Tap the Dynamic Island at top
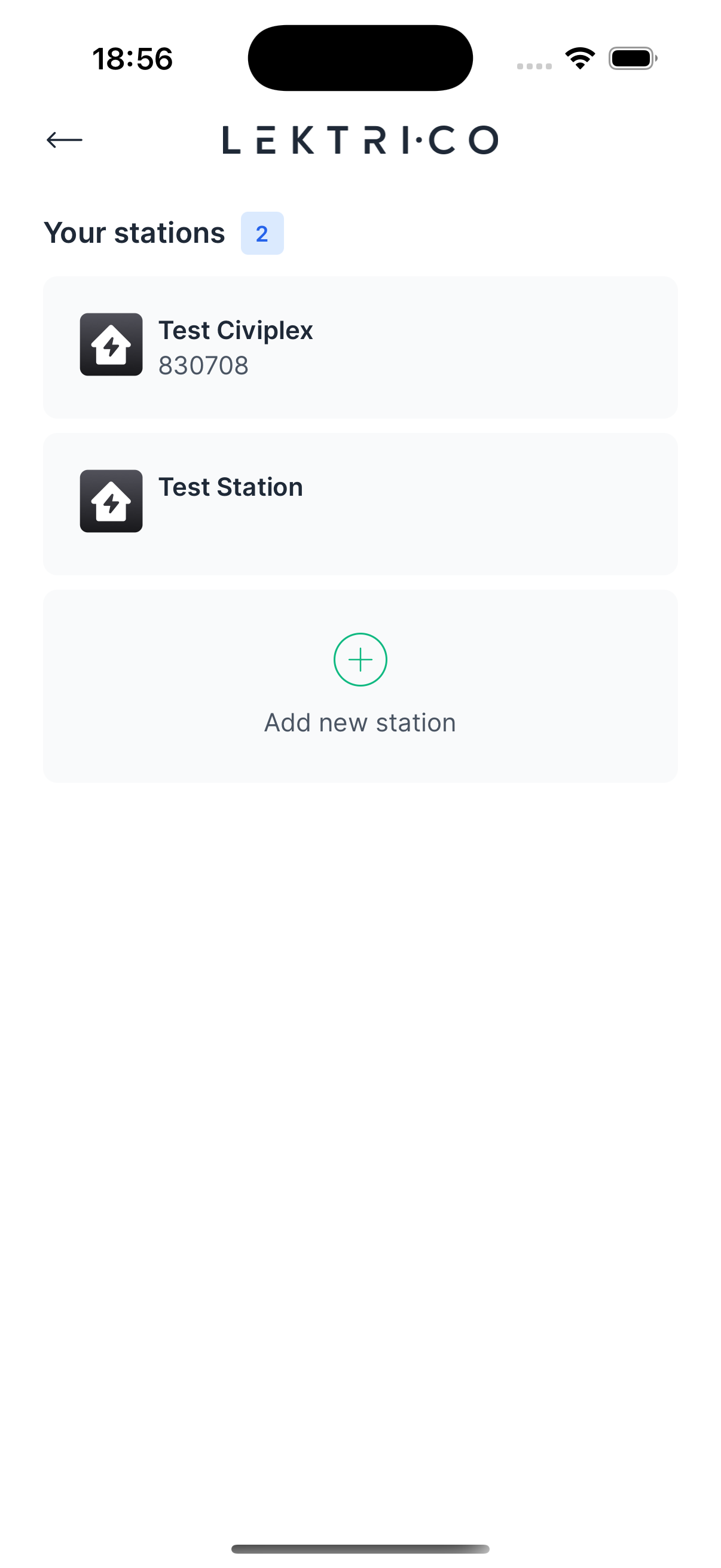This screenshot has width=721, height=1568. point(360,58)
